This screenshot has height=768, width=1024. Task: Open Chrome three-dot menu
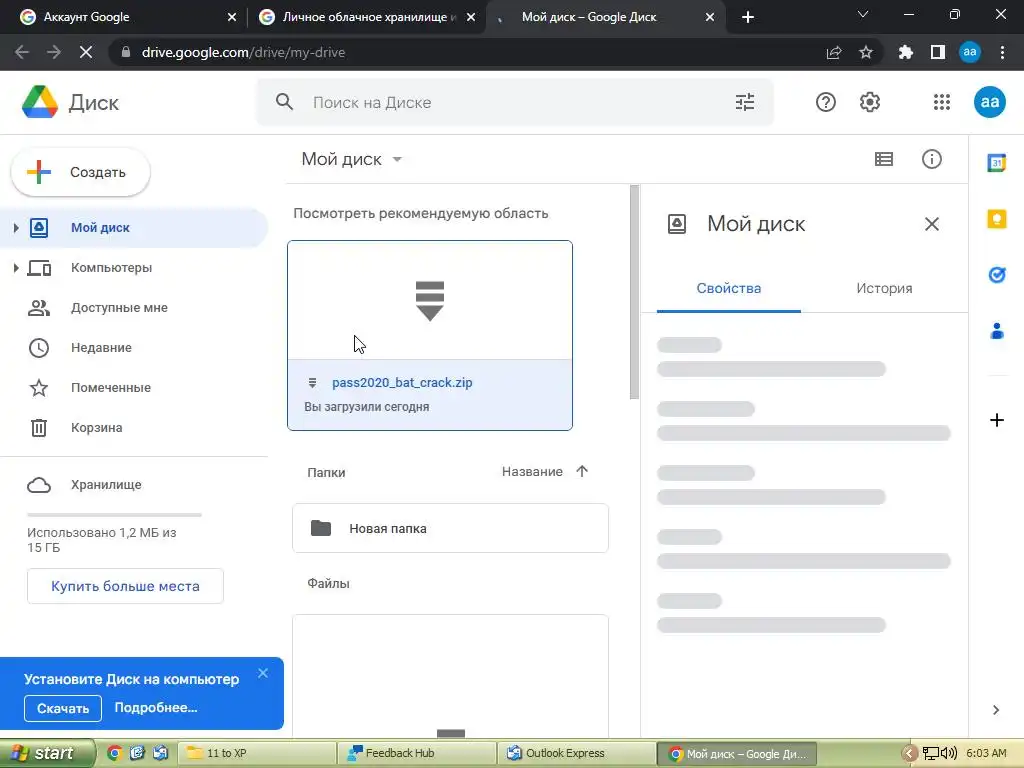tap(1002, 52)
